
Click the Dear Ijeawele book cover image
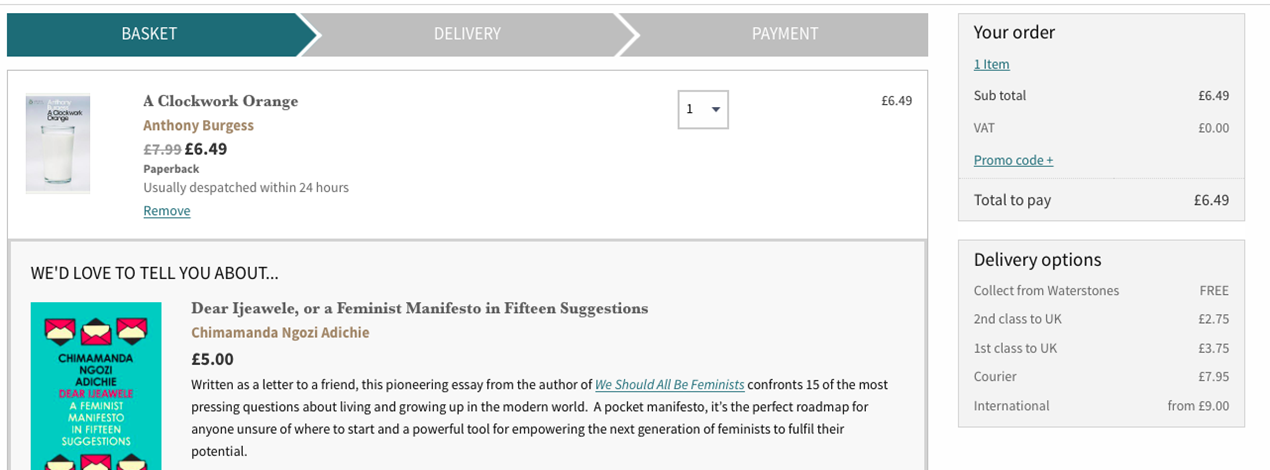pyautogui.click(x=81, y=386)
